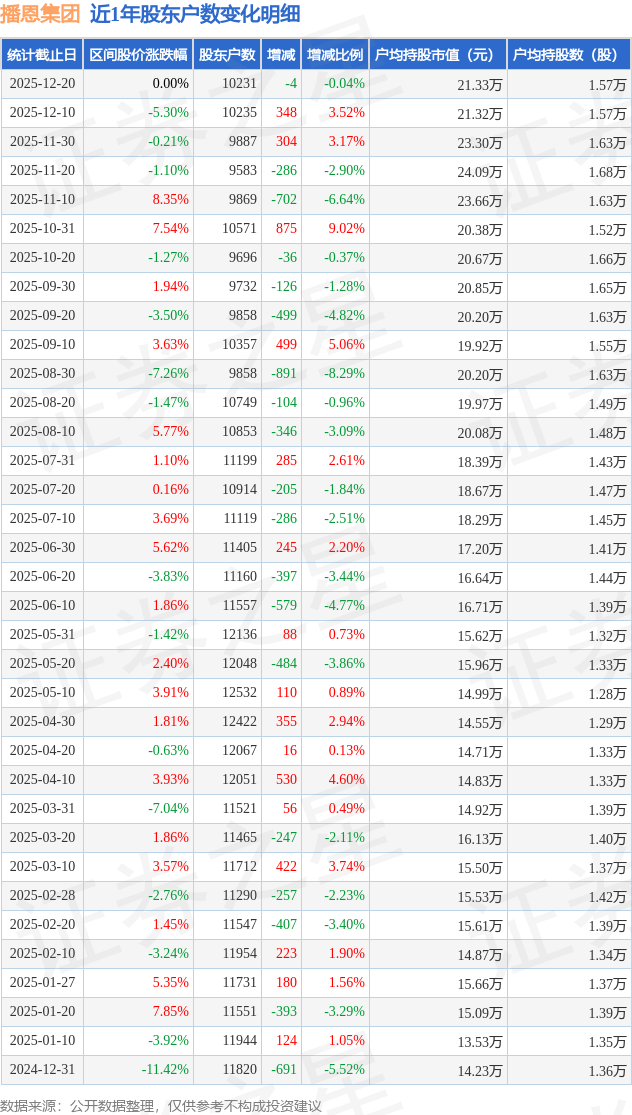Viewport: 632px width, 1115px height.
Task: Click the 增减比例 column header
Action: (x=335, y=55)
